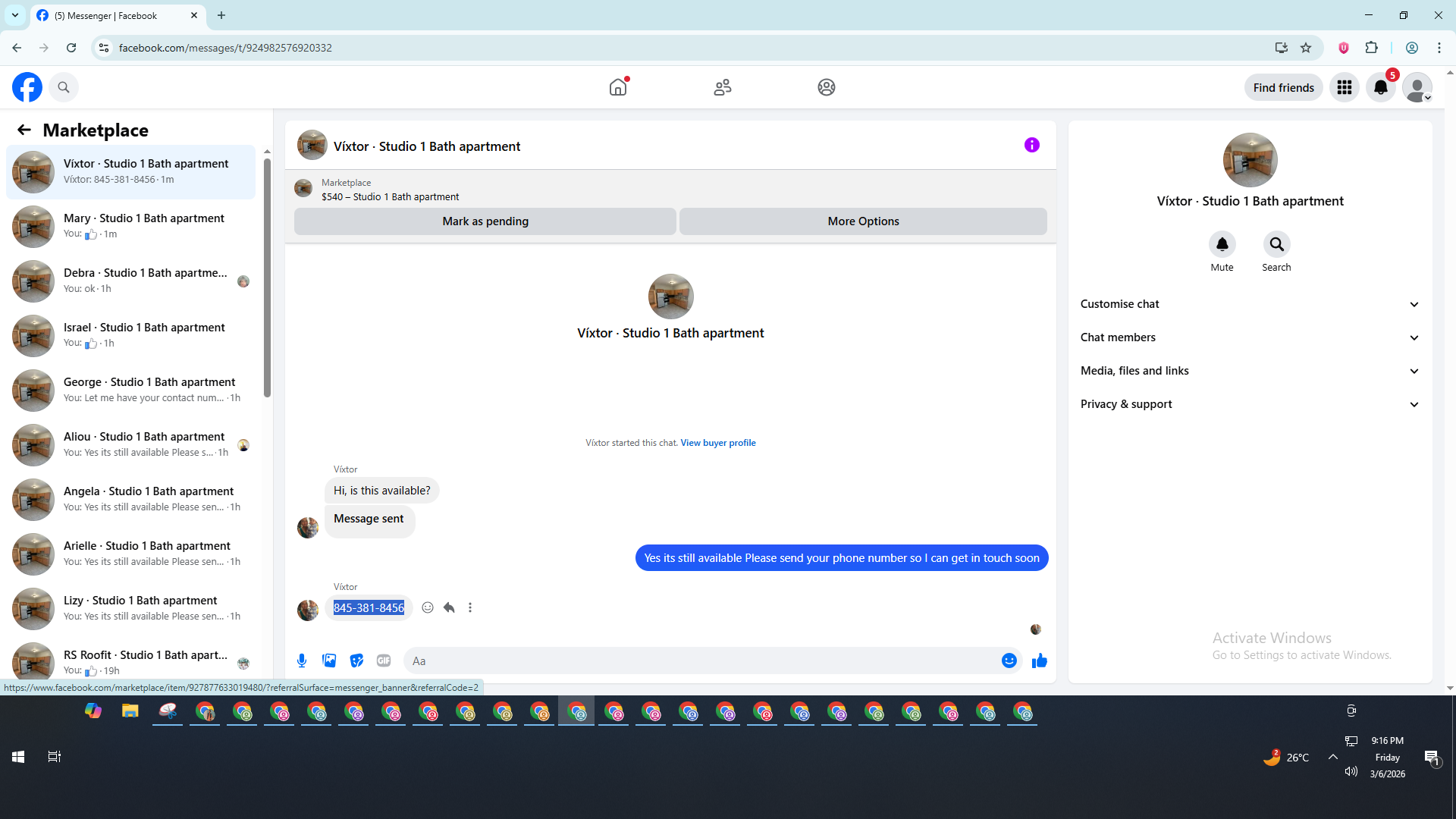Screen dimensions: 1456x819
Task: Click the voice clip microphone icon
Action: click(x=302, y=661)
